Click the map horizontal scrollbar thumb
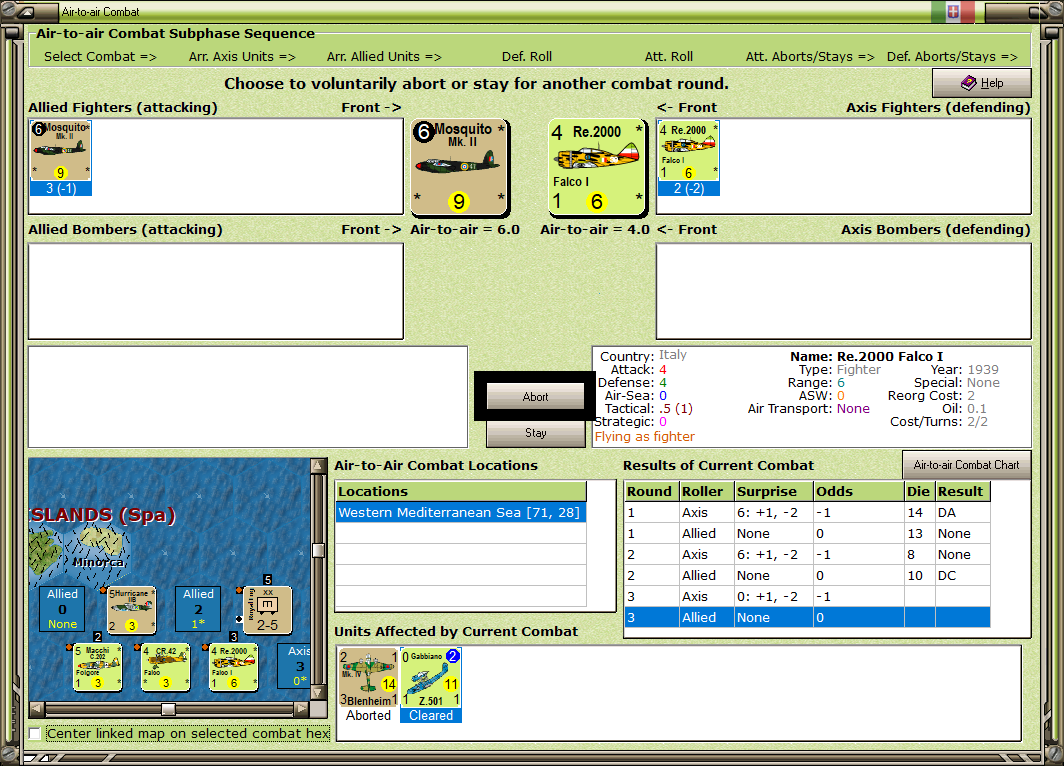 pos(168,709)
